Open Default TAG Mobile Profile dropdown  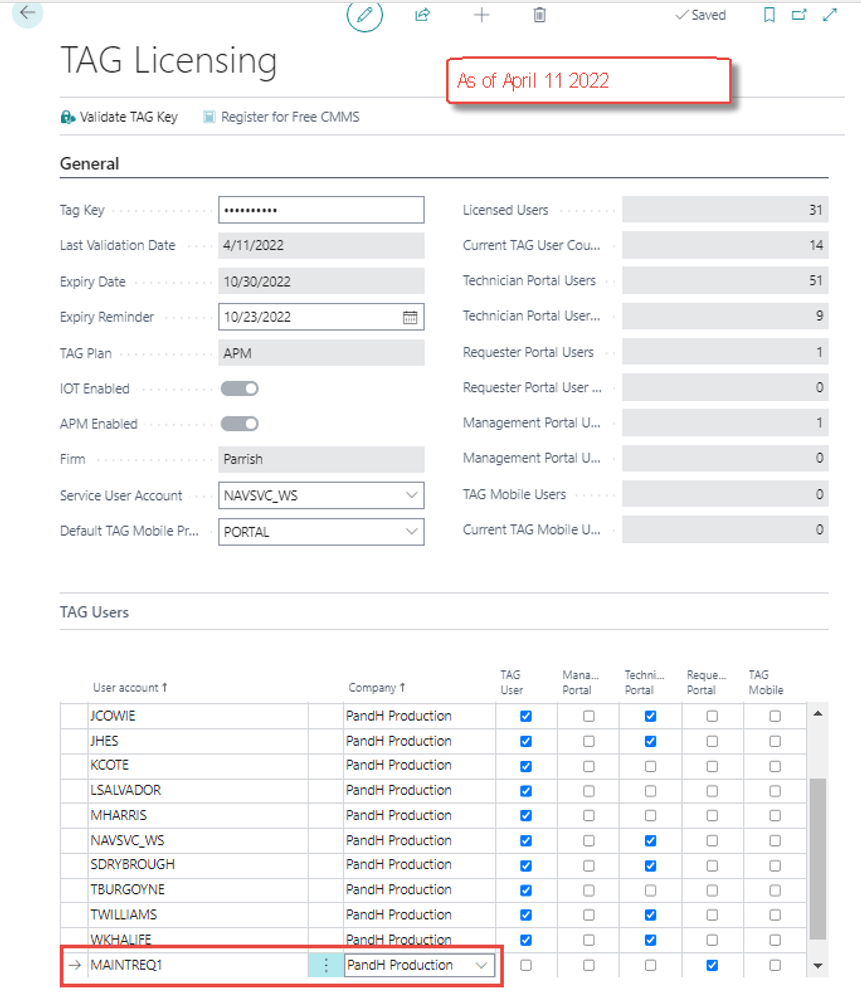point(411,532)
